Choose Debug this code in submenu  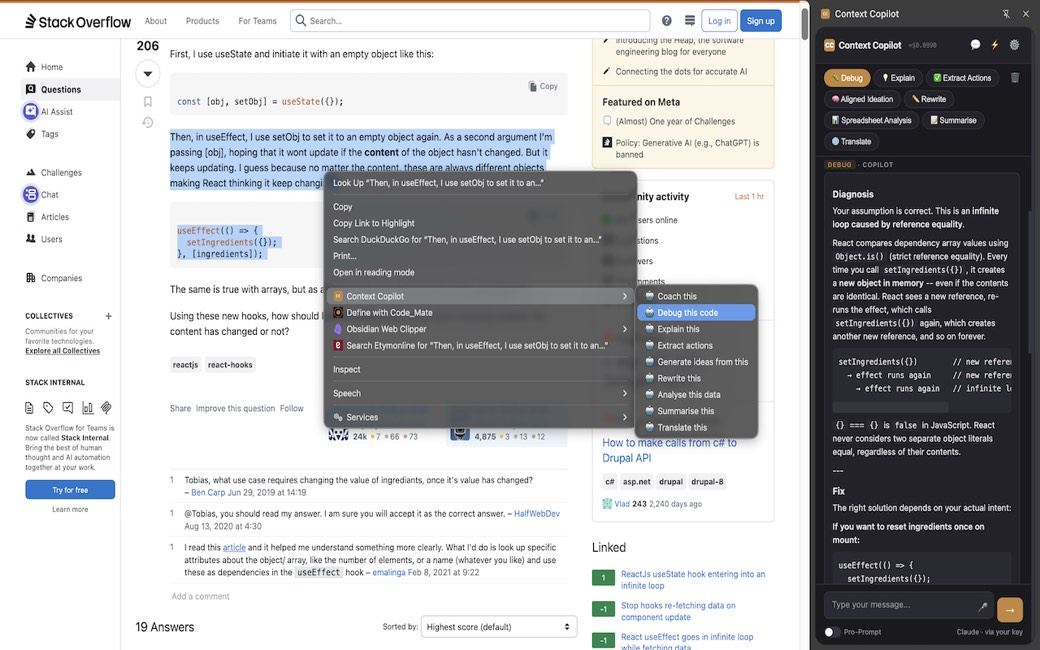696,312
